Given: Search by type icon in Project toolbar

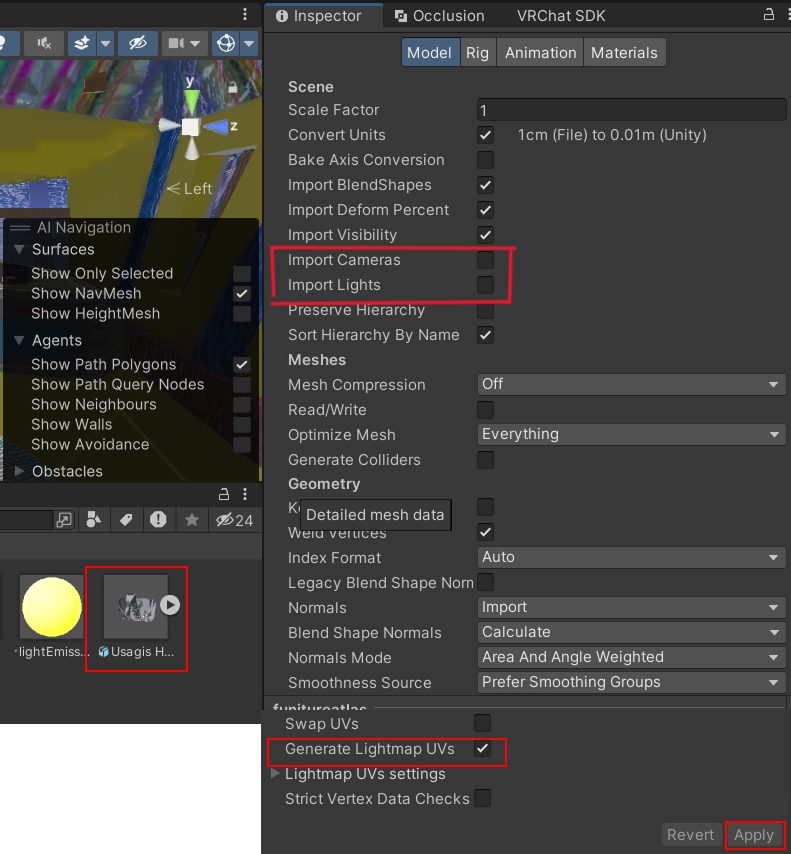Looking at the screenshot, I should click(x=94, y=520).
